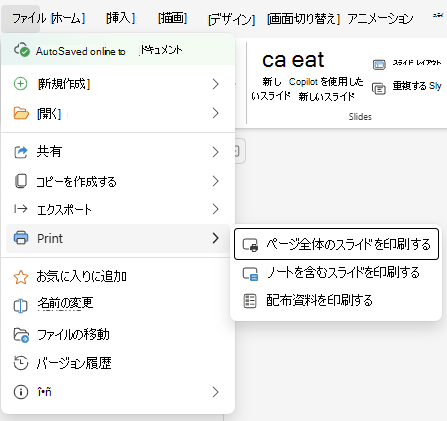Screen dimensions: 447x421
Task: Expand the コピーを作成する submenu chevron
Action: pyautogui.click(x=215, y=181)
